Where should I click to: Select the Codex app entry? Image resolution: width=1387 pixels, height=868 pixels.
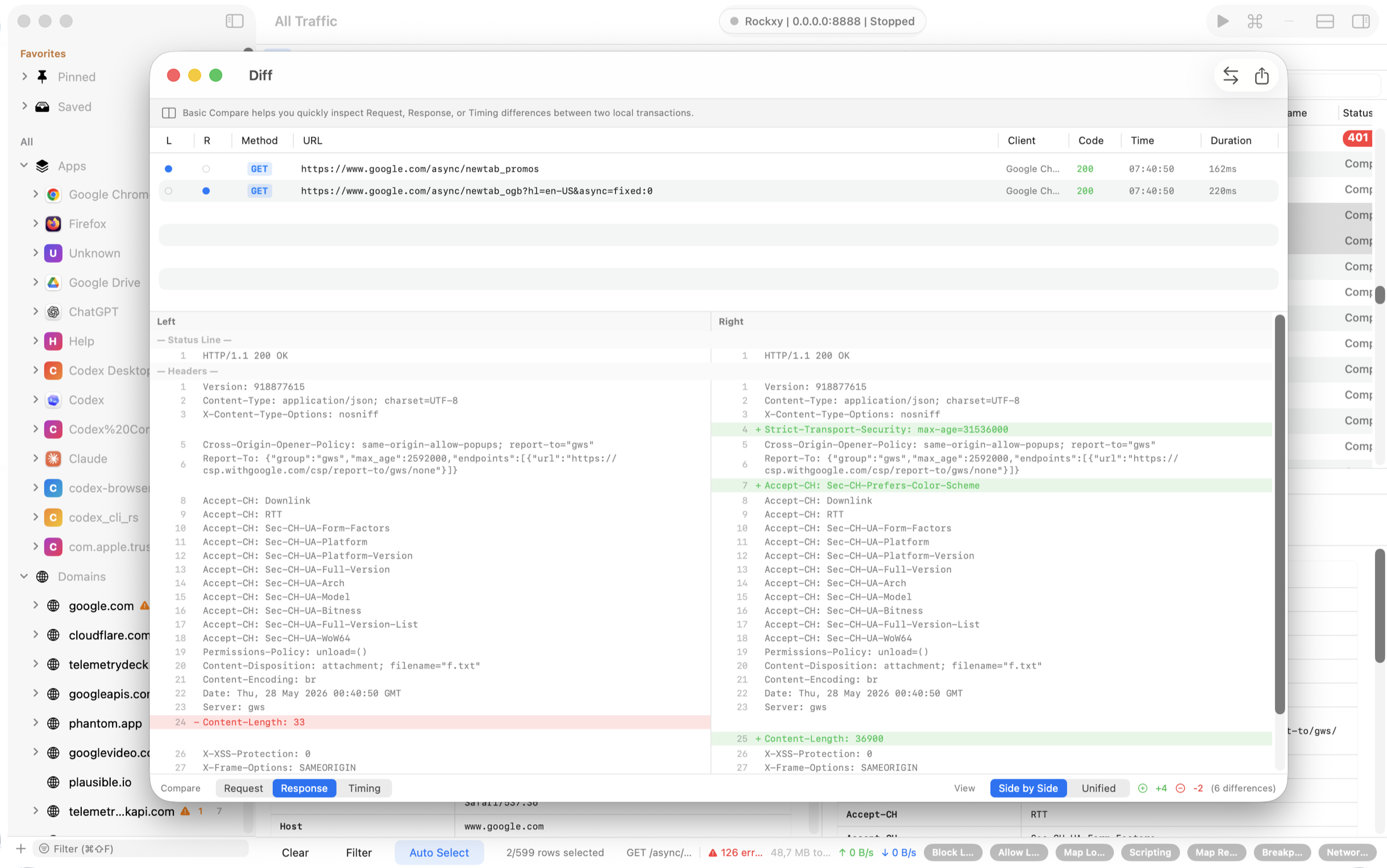coord(86,400)
